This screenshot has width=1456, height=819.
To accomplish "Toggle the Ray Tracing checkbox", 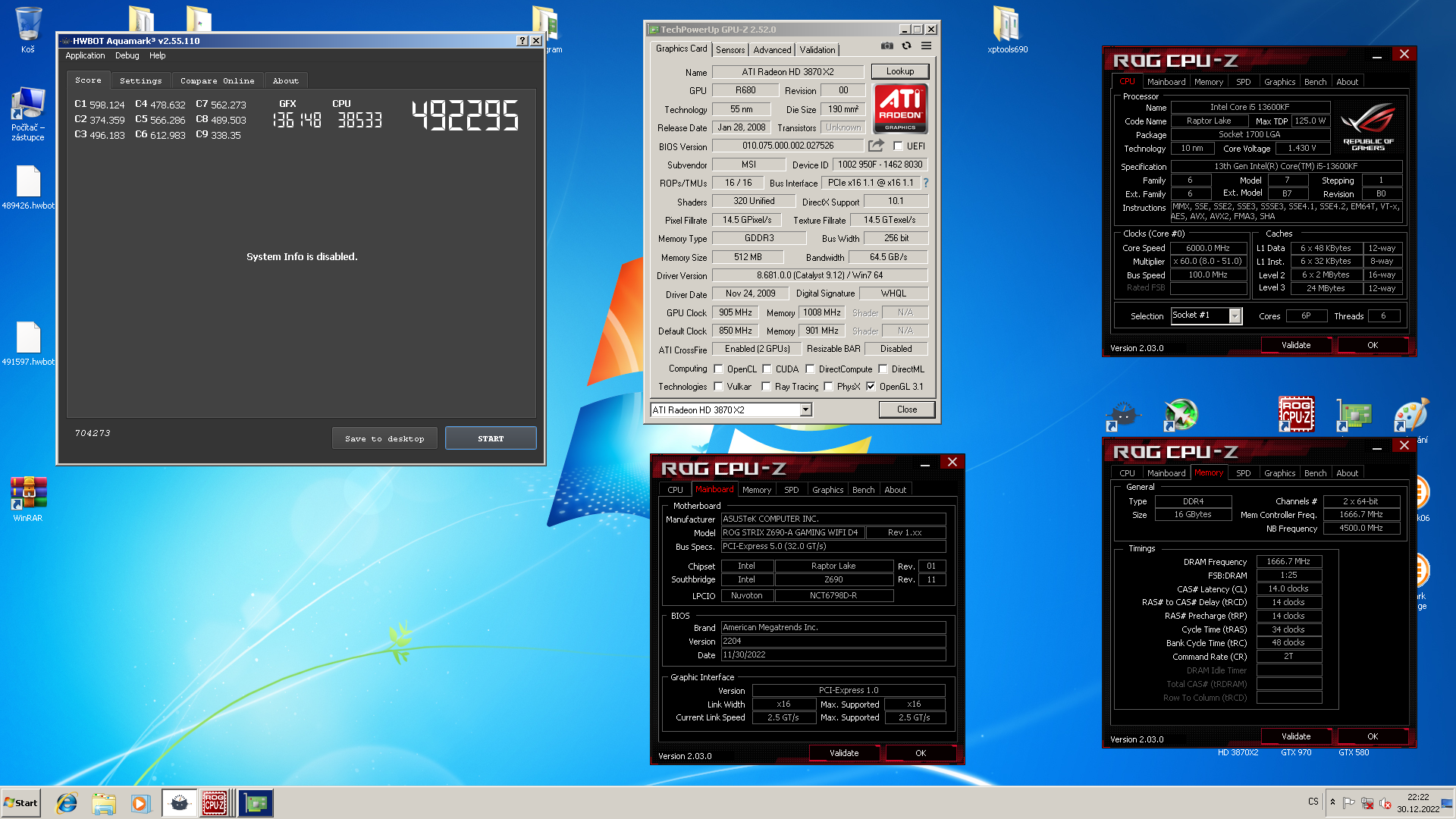I will (x=766, y=387).
